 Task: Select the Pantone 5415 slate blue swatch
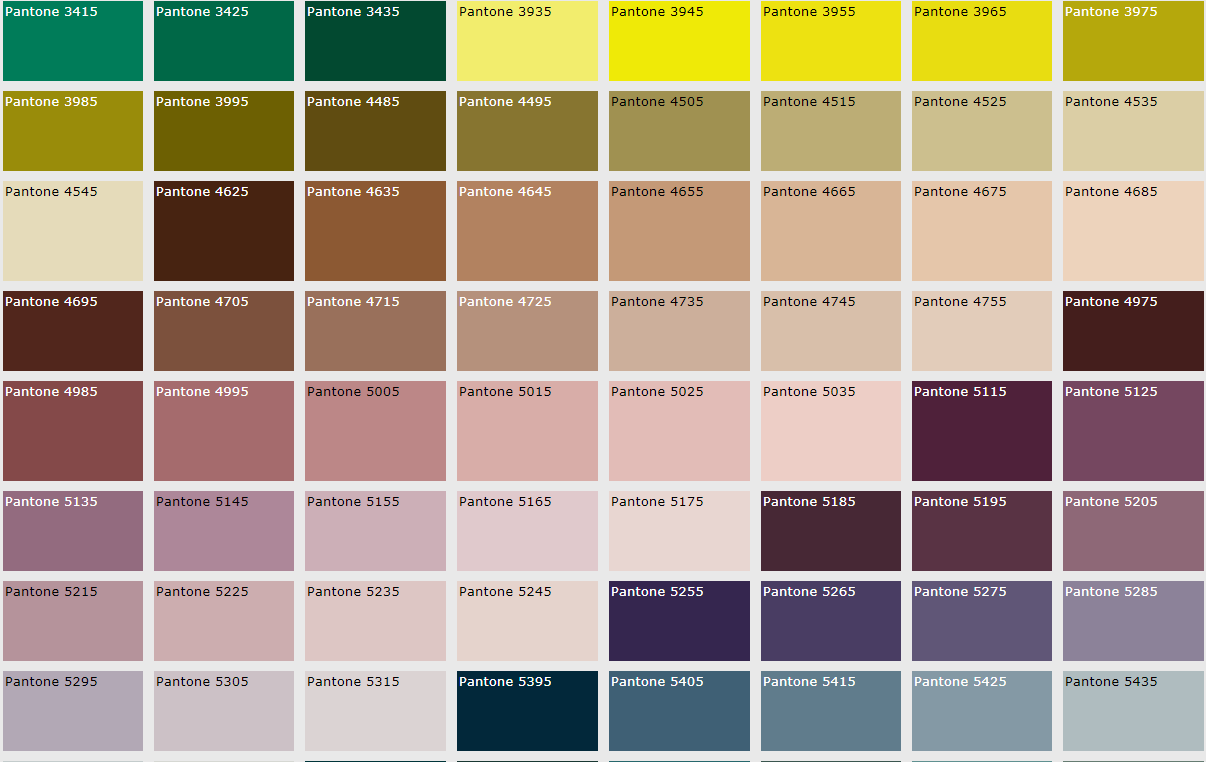coord(830,711)
